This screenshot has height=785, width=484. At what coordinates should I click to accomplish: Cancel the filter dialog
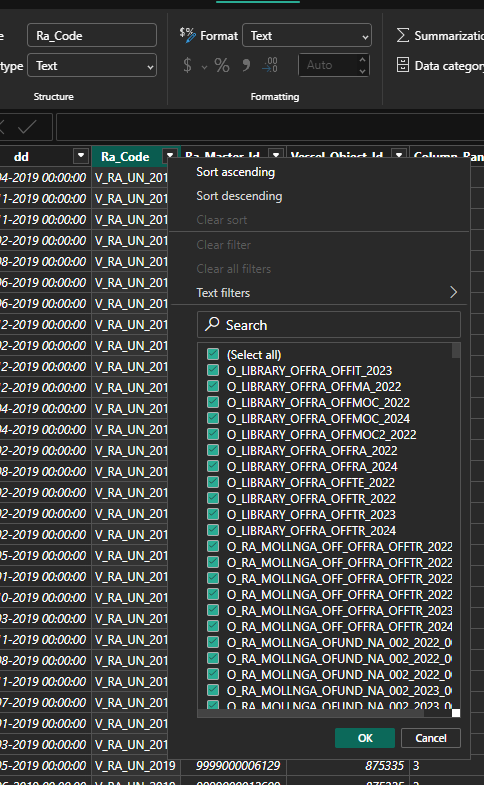(431, 738)
